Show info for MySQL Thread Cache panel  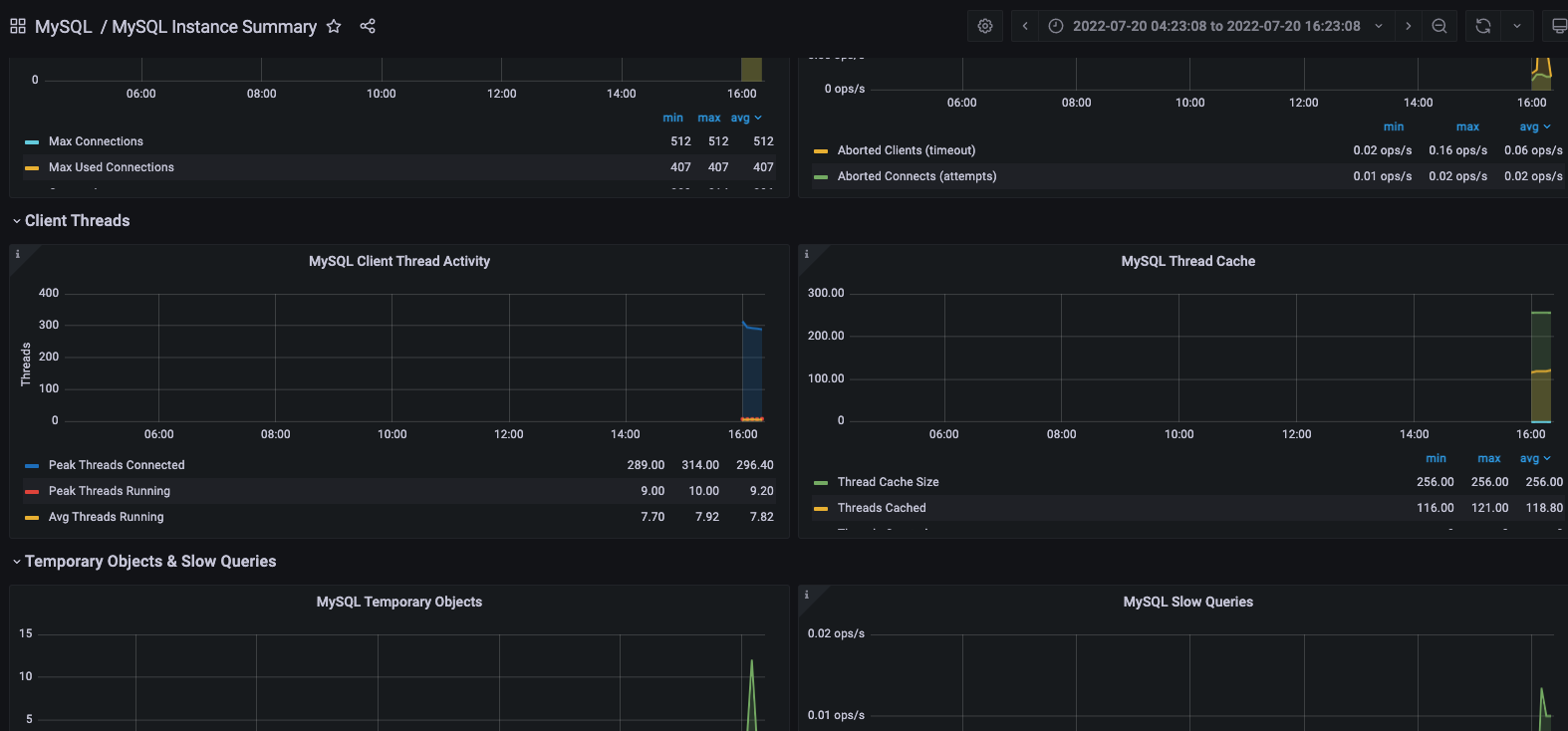806,254
